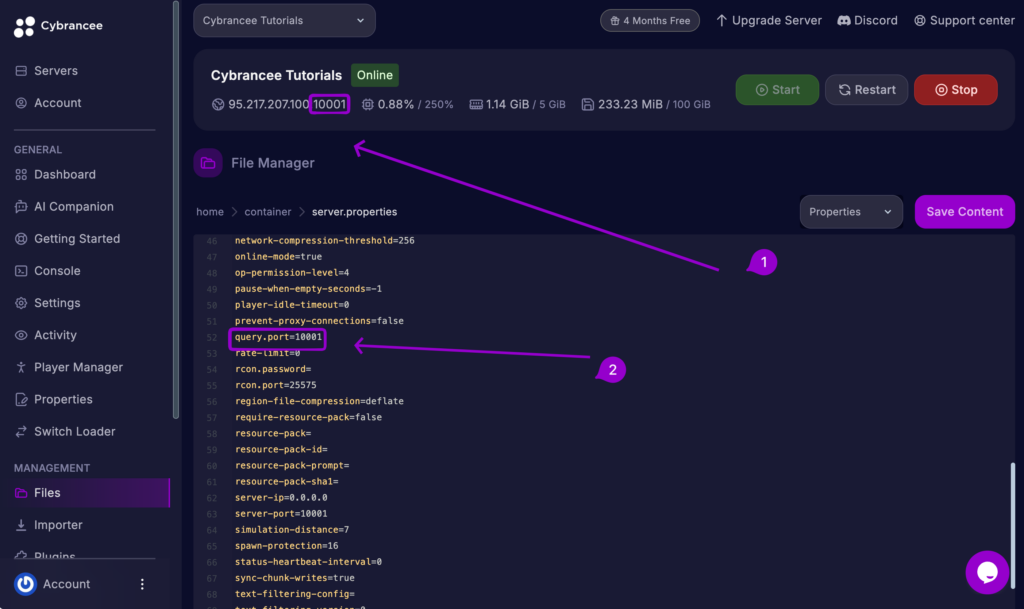The height and width of the screenshot is (609, 1024).
Task: Open Player Manager
Action: 78,367
